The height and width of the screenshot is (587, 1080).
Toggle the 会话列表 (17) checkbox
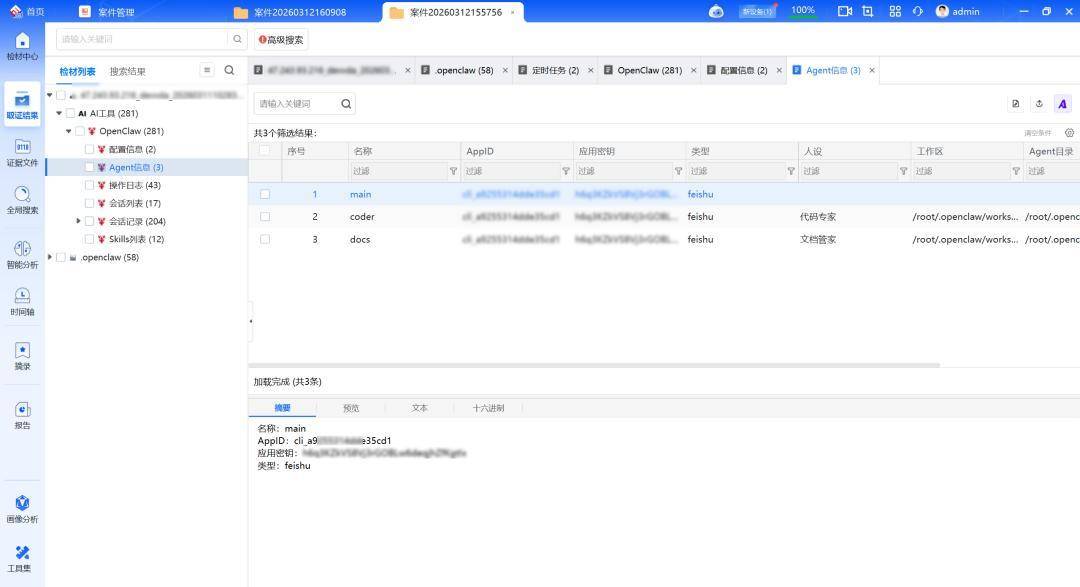pos(90,204)
